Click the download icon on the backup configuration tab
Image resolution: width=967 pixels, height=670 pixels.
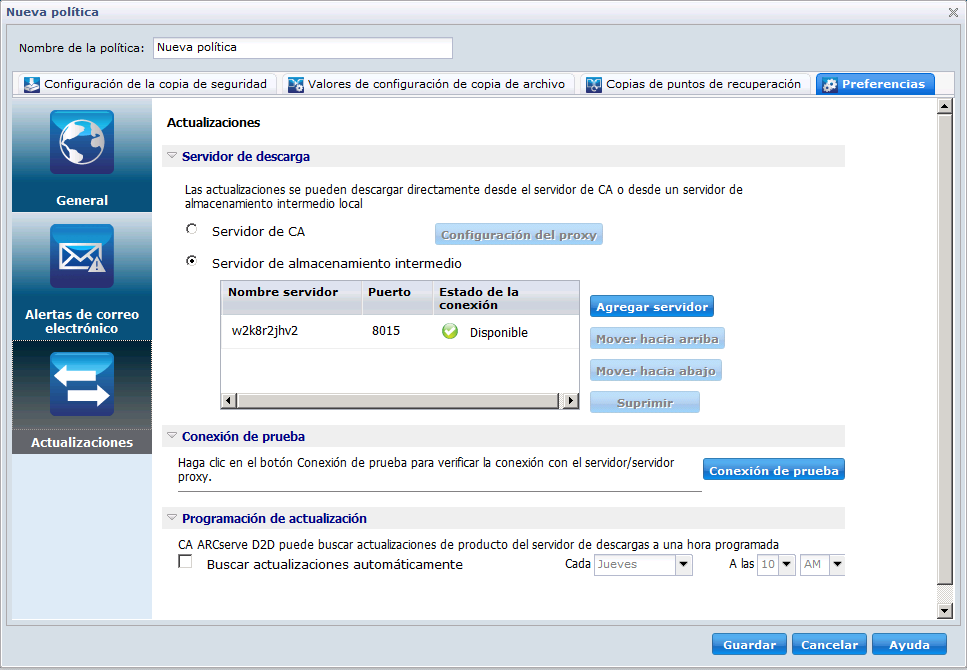point(31,84)
